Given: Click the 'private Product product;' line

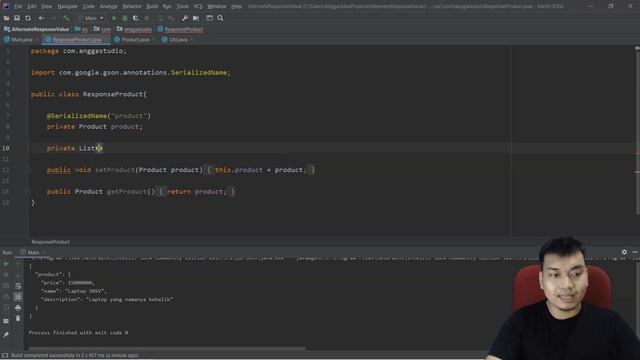Looking at the screenshot, I should tap(95, 127).
